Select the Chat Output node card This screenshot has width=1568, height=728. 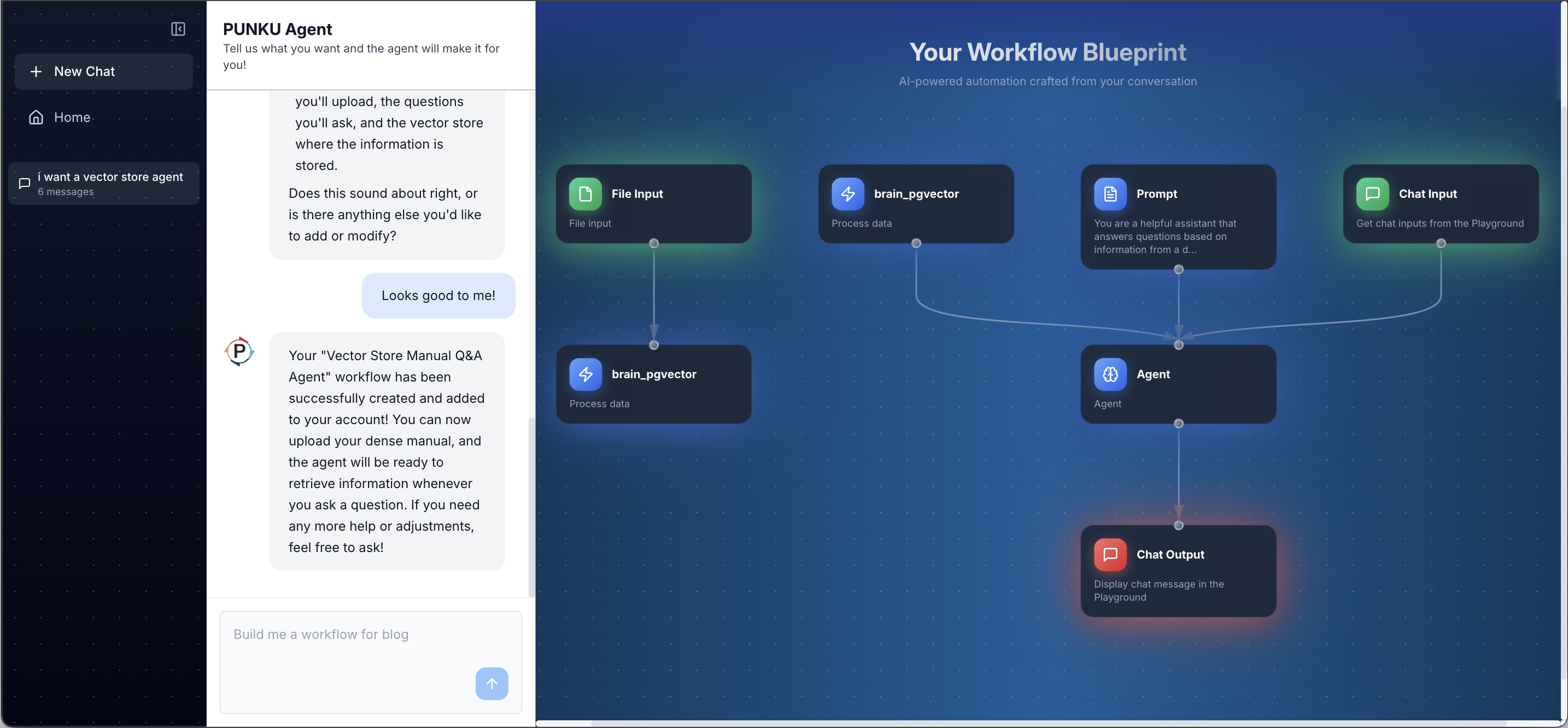[1178, 571]
